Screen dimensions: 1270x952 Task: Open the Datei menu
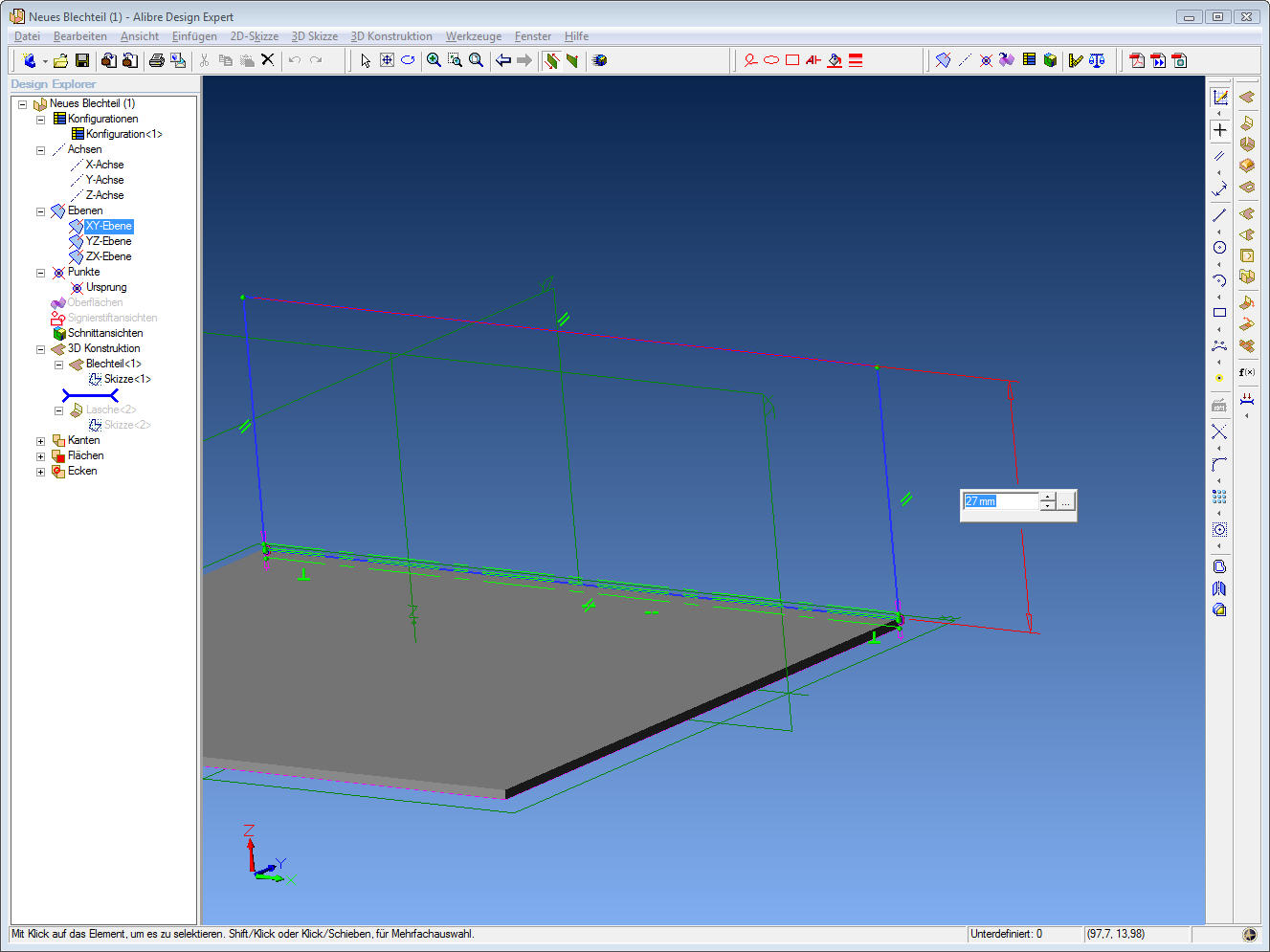27,36
